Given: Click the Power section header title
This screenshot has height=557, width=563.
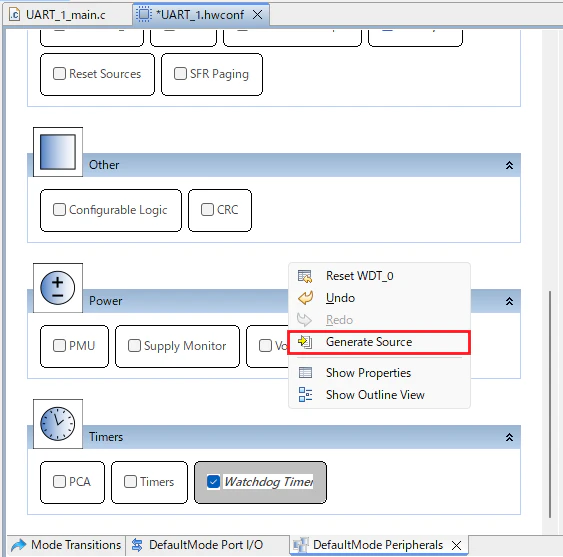Looking at the screenshot, I should 106,301.
